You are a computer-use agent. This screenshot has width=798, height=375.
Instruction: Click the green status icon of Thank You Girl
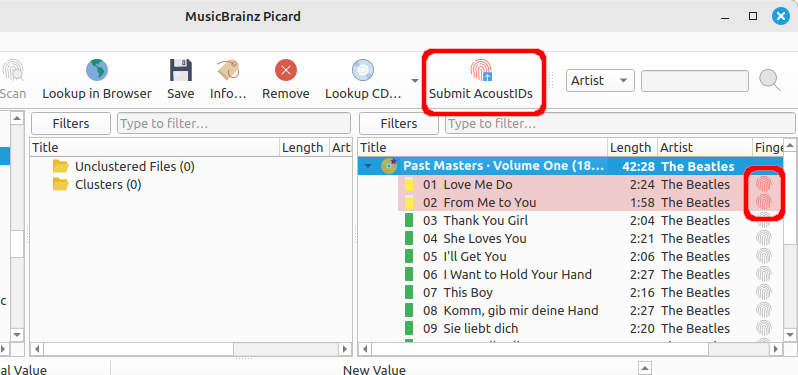(409, 220)
